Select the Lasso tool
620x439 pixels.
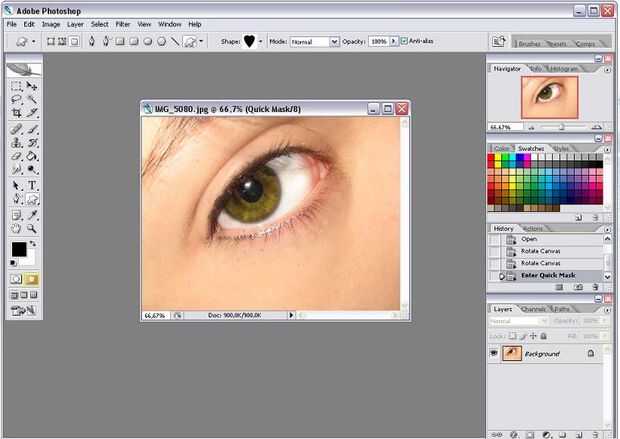click(16, 99)
